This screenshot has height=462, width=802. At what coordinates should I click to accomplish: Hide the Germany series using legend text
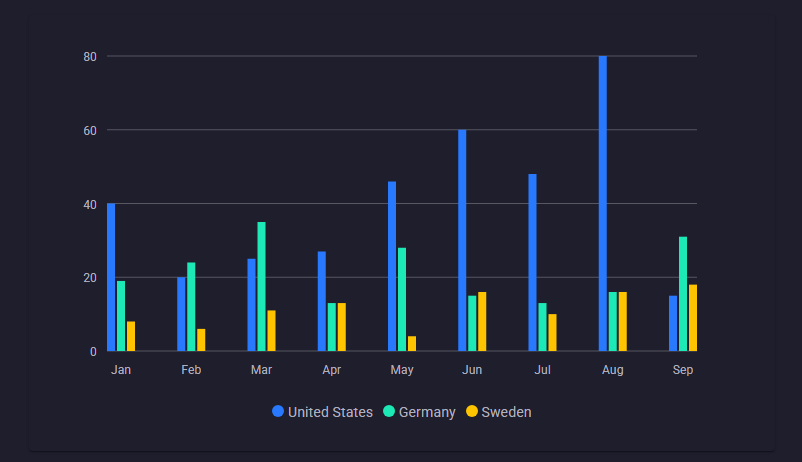click(427, 412)
